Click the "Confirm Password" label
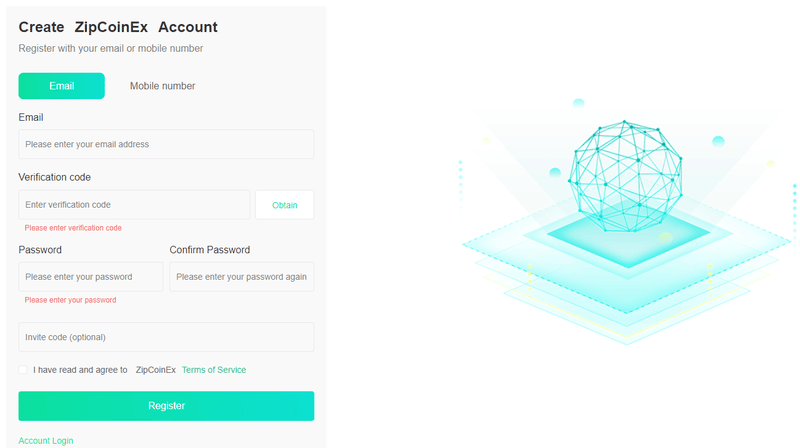 click(x=210, y=250)
